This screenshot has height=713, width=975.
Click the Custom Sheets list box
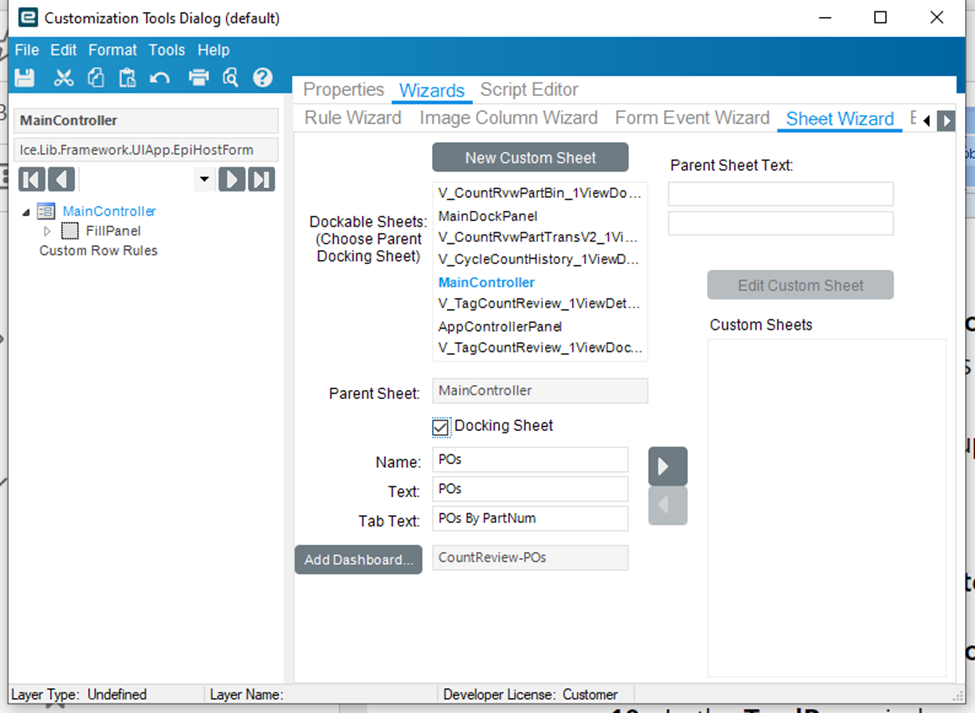827,507
